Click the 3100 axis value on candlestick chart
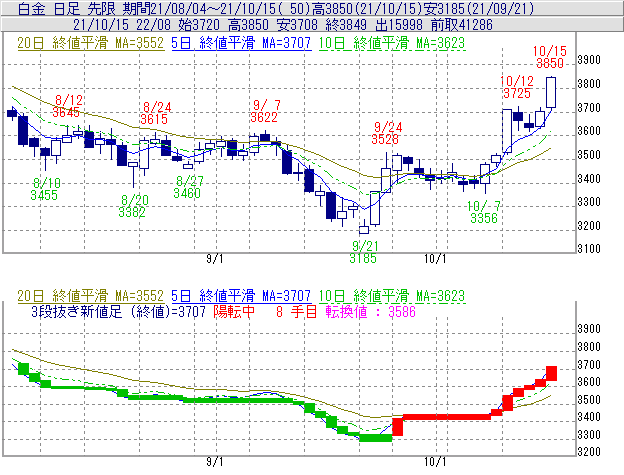The width and height of the screenshot is (624, 475). point(589,249)
